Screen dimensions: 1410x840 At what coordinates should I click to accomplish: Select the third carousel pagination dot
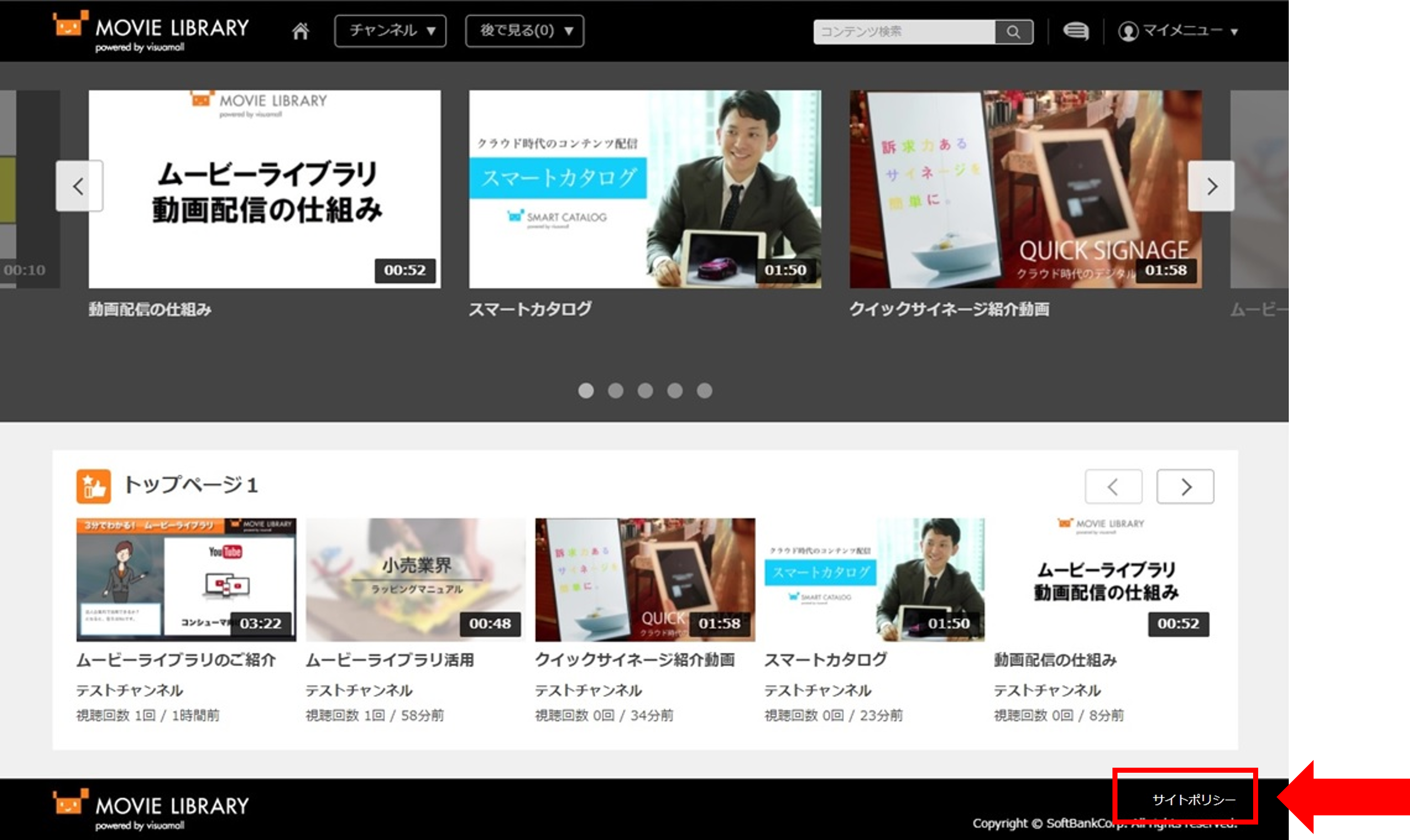click(x=645, y=391)
